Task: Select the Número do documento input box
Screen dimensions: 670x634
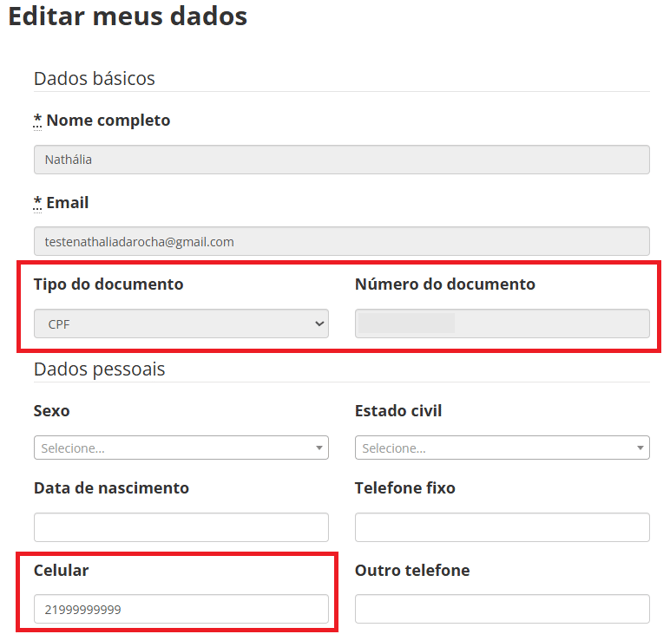Action: click(x=502, y=323)
